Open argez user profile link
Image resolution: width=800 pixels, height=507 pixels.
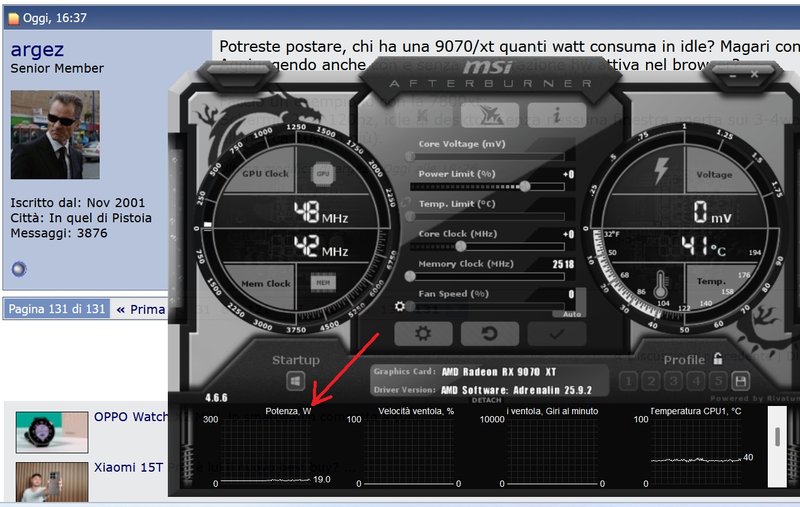(37, 49)
